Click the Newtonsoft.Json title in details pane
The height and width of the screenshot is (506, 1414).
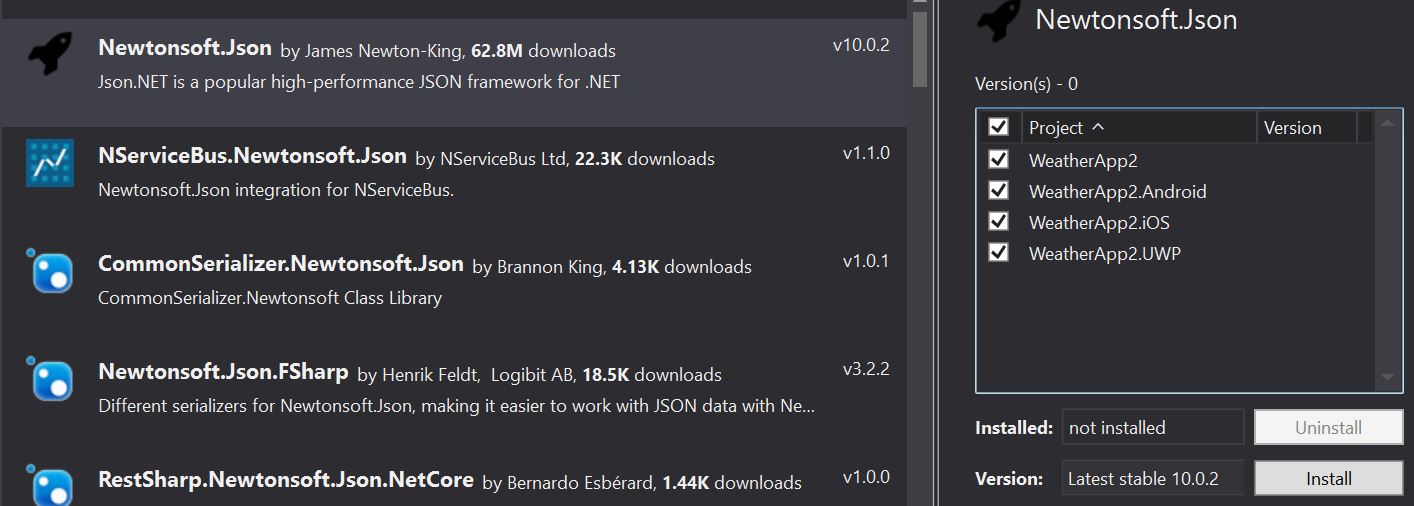pos(1136,19)
